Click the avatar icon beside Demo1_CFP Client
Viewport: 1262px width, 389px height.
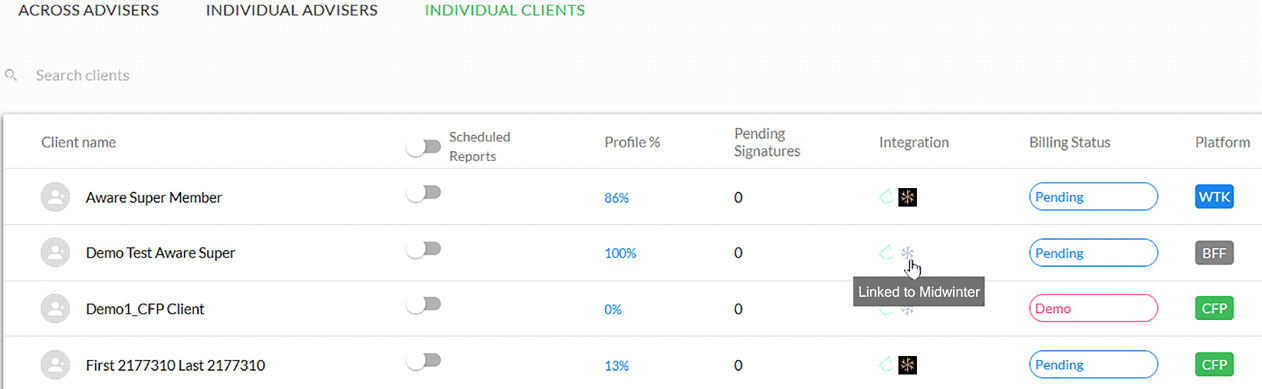click(56, 310)
